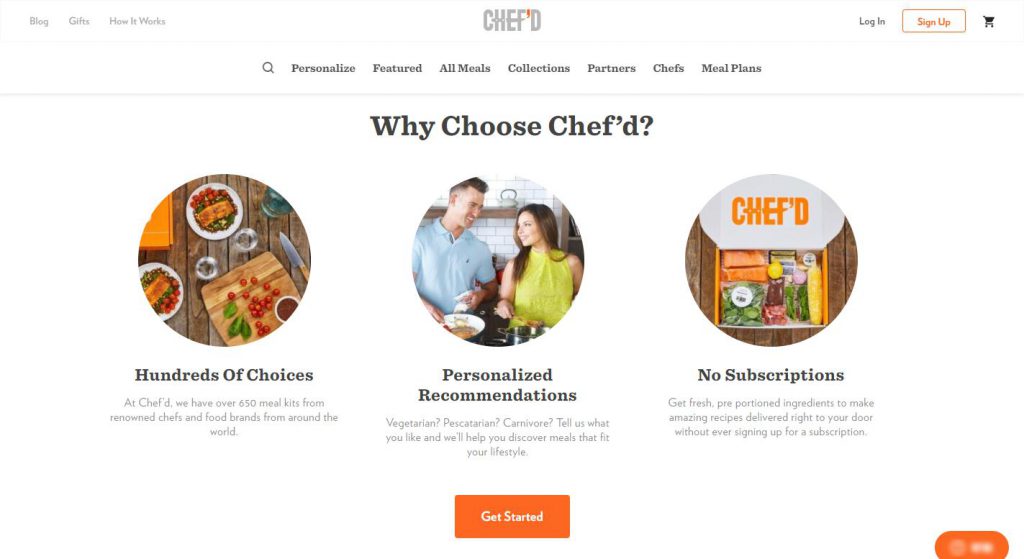The image size is (1024, 559).
Task: Click the Log In link
Action: pos(872,22)
